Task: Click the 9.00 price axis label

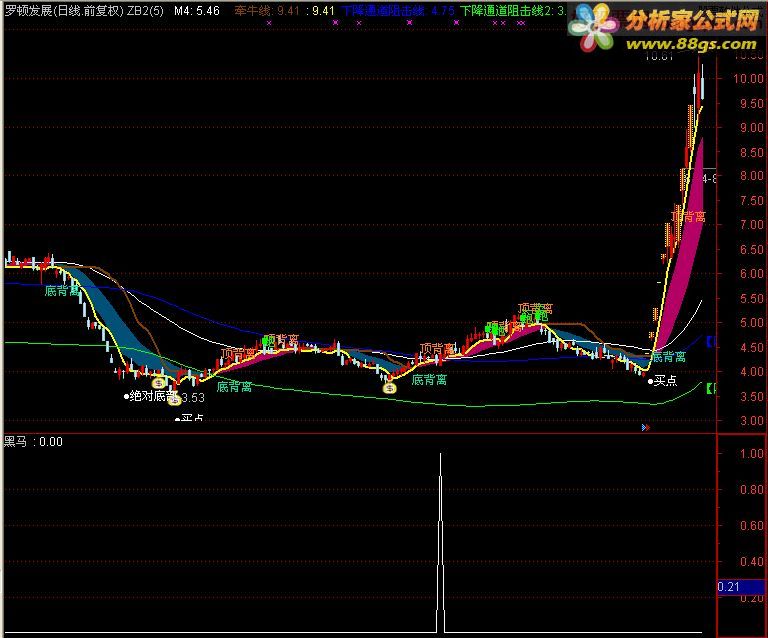Action: point(751,127)
